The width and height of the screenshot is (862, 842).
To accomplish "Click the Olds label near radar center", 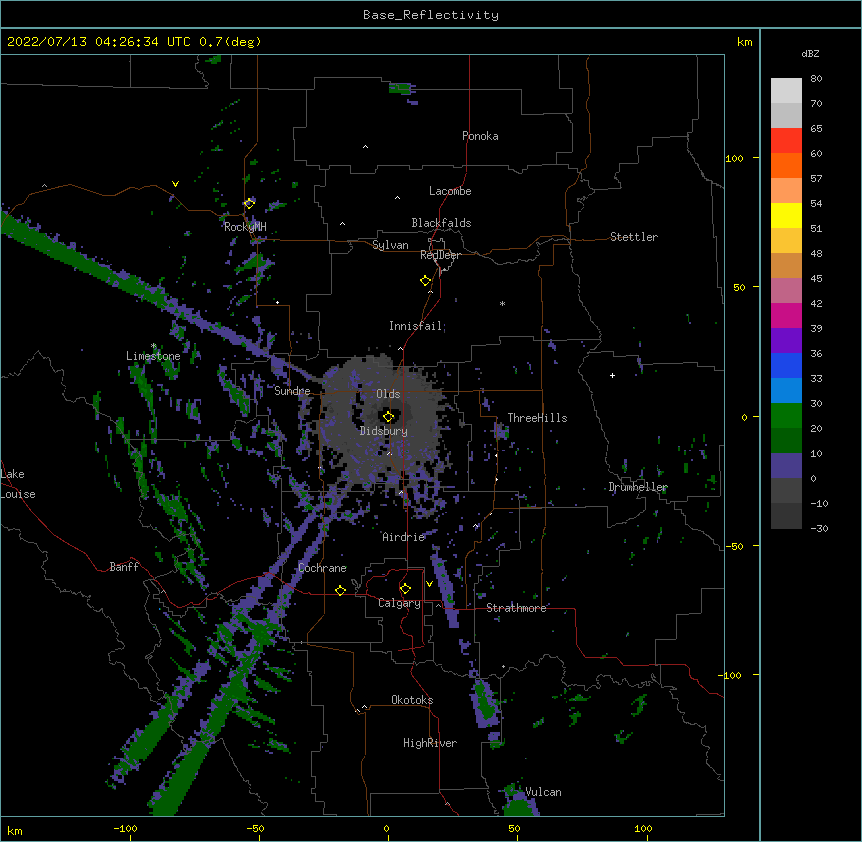I will 388,394.
